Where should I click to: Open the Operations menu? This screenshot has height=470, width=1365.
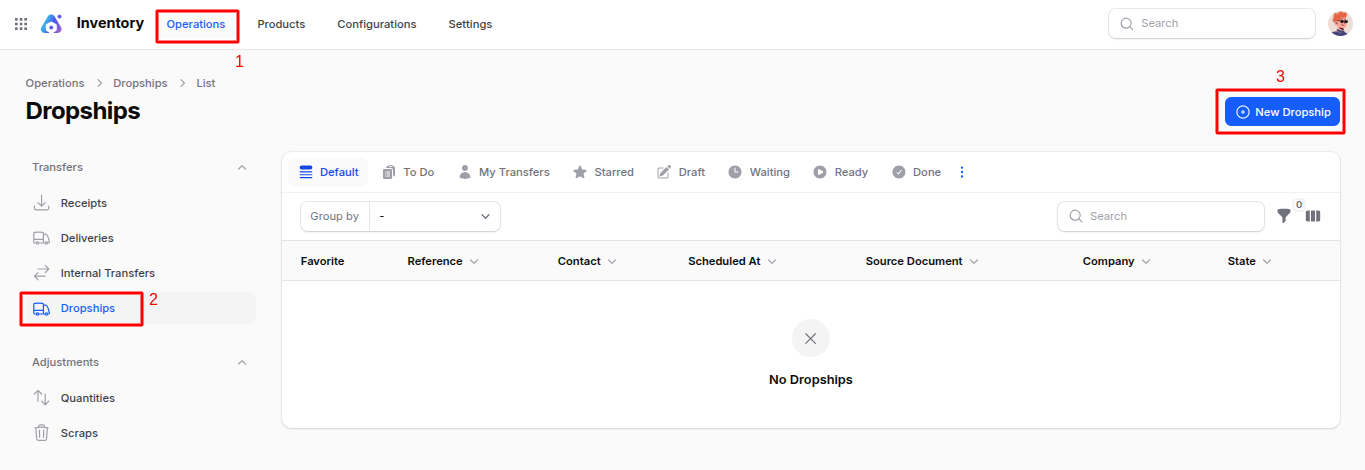tap(196, 24)
